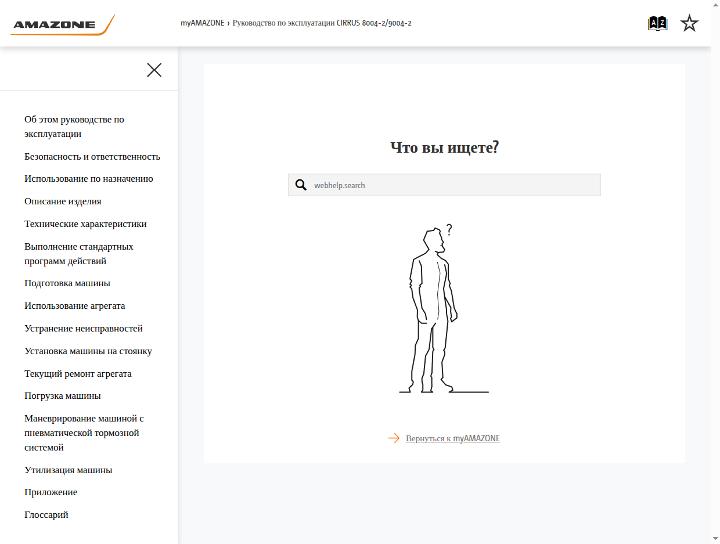Click the magnifying glass search icon
Viewport: 720px width, 544px height.
(x=301, y=185)
